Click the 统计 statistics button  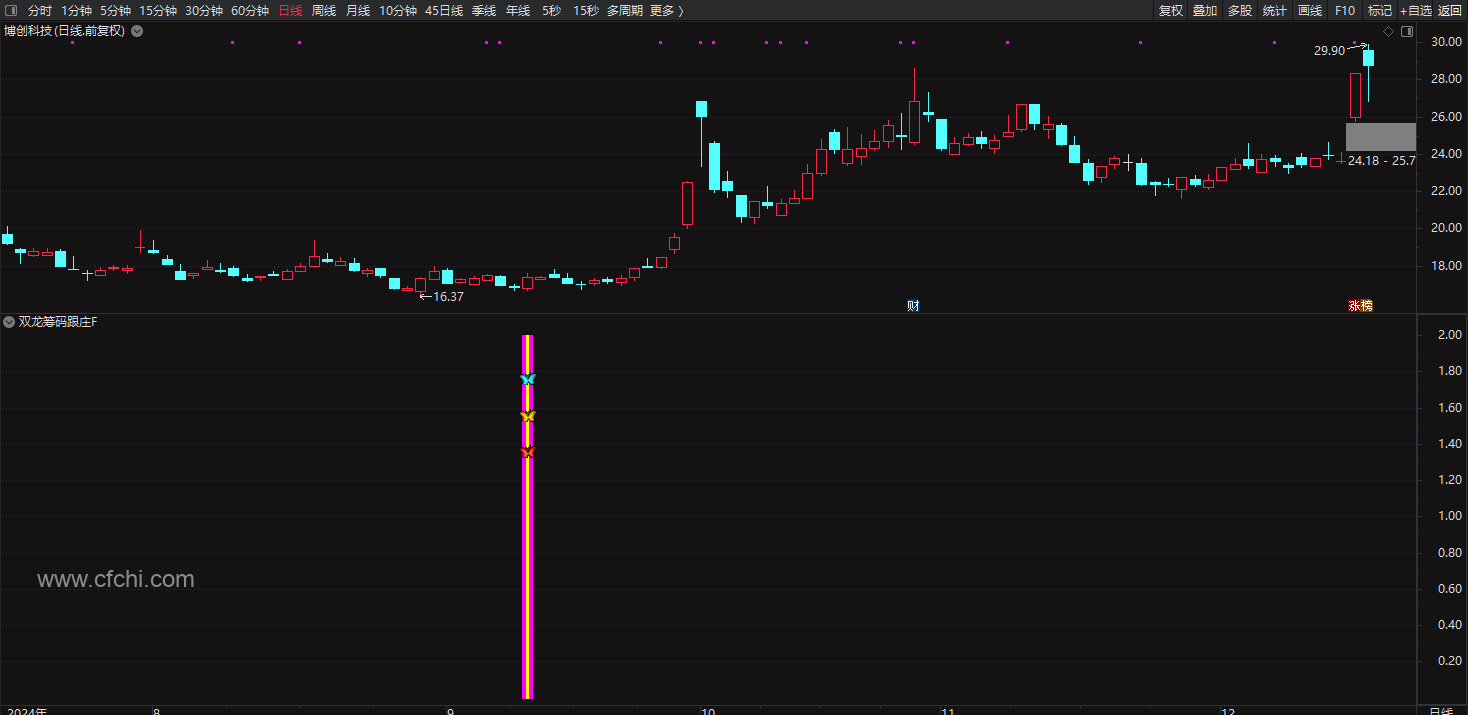tap(1275, 11)
